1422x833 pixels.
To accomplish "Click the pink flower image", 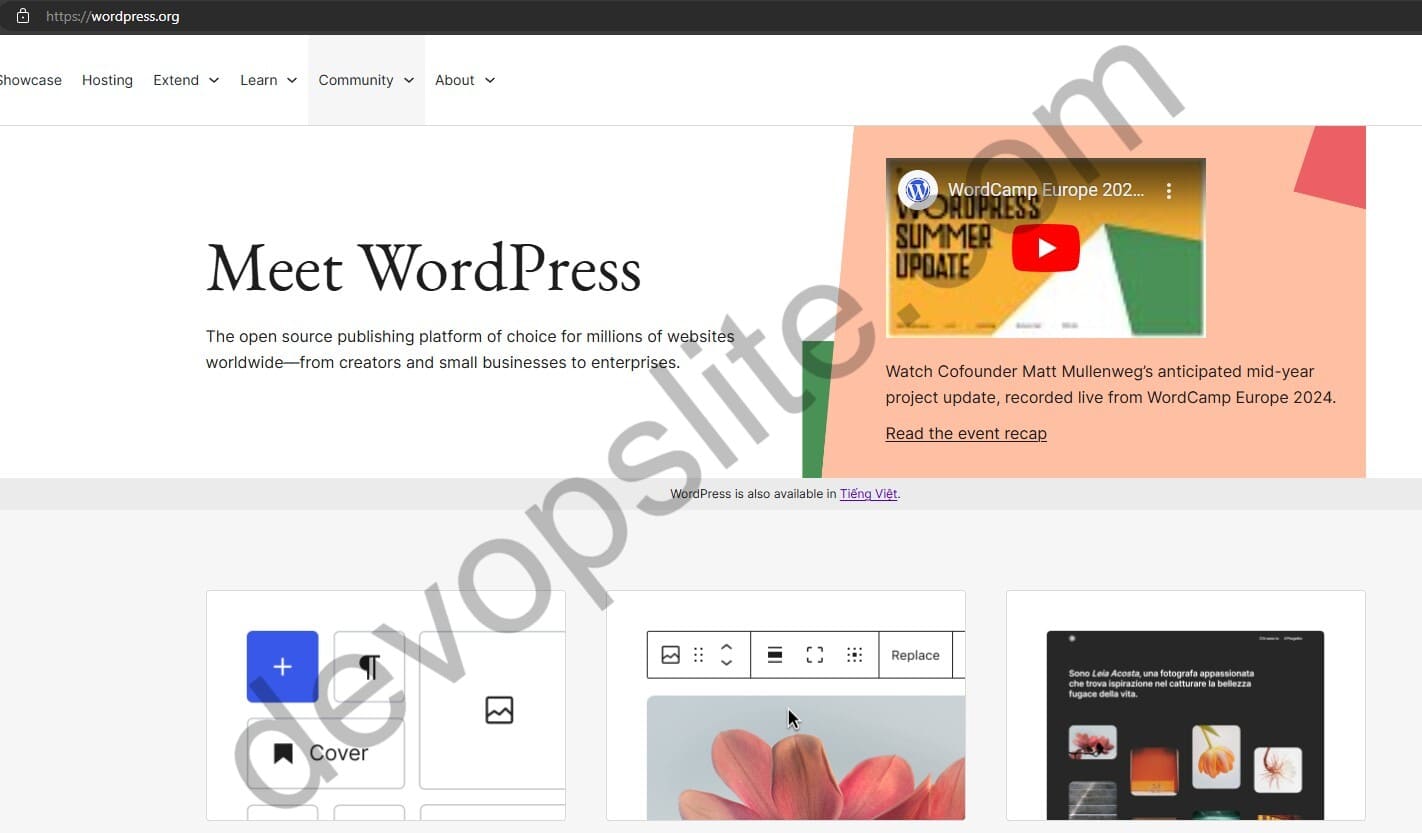I will click(806, 758).
